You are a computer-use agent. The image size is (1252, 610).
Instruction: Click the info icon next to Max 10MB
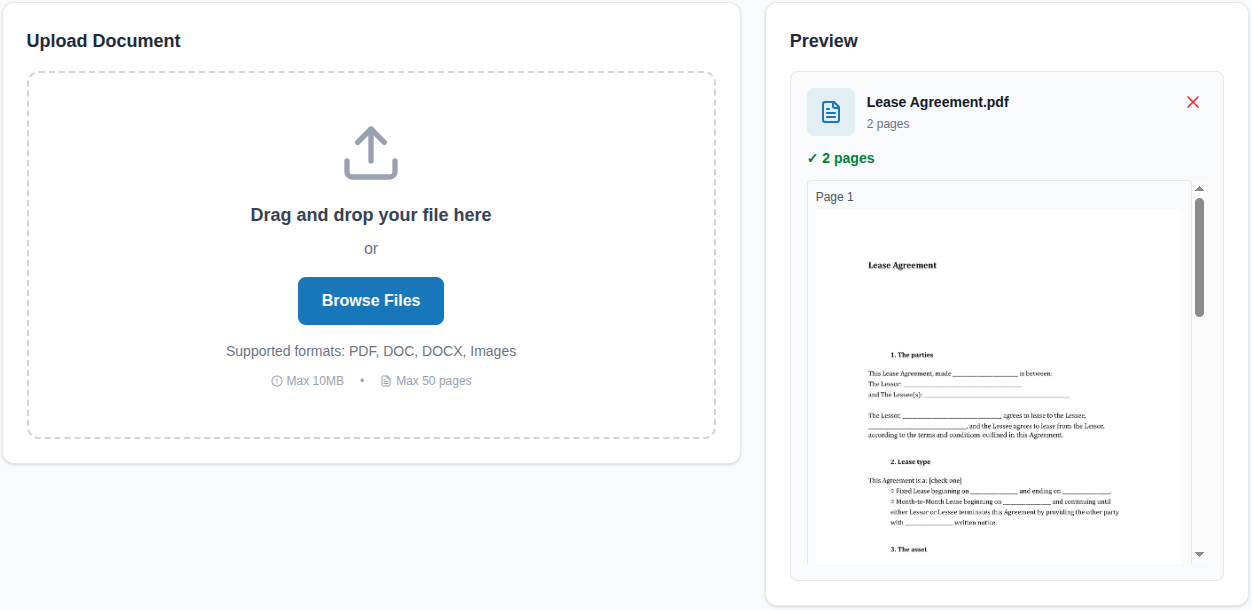(277, 381)
